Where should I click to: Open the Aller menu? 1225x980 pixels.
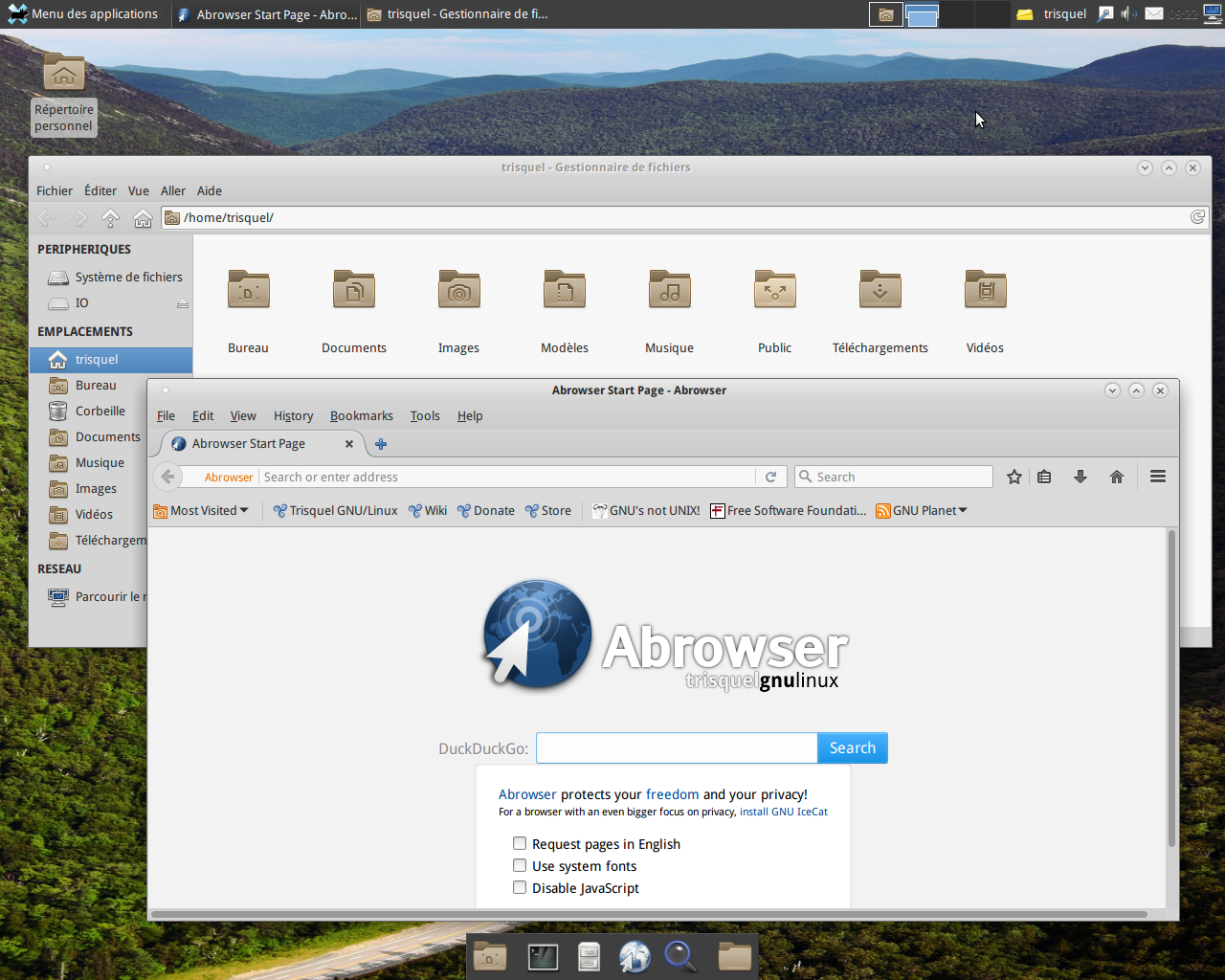click(x=173, y=191)
